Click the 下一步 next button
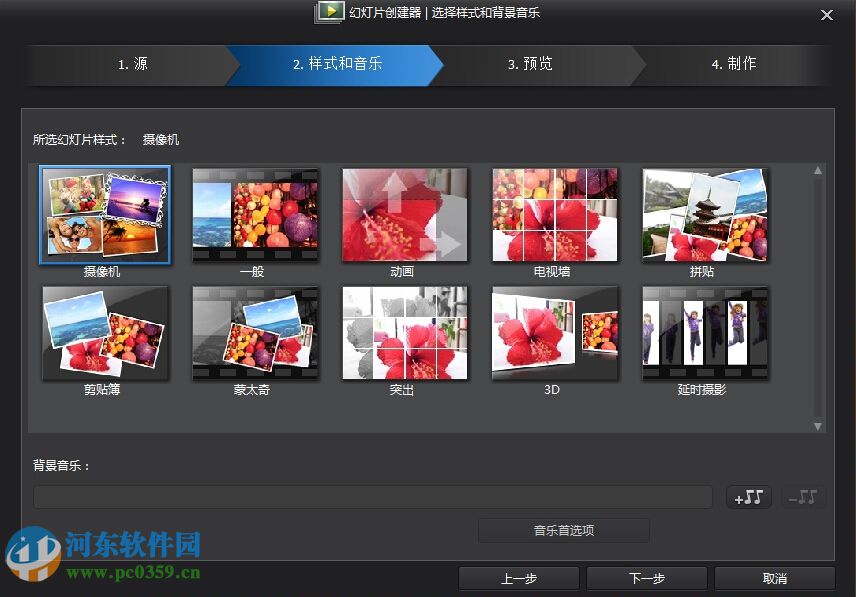Screen dimensions: 856x597 646,578
